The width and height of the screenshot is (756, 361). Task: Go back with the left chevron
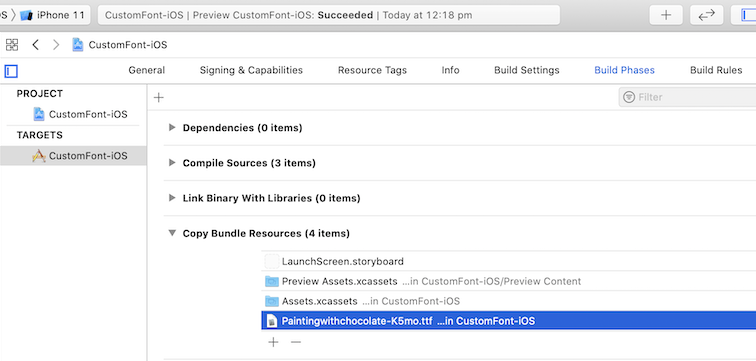pos(35,45)
